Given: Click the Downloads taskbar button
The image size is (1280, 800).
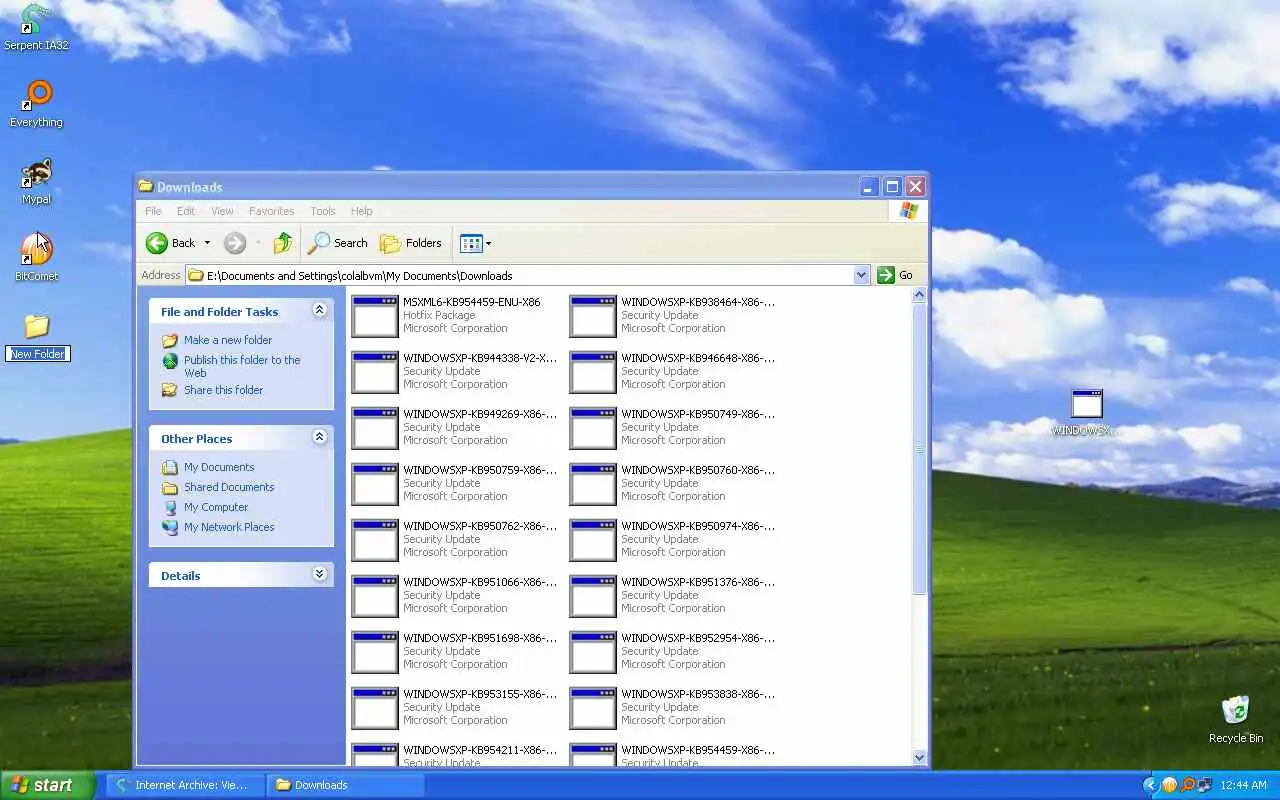Looking at the screenshot, I should coord(346,785).
